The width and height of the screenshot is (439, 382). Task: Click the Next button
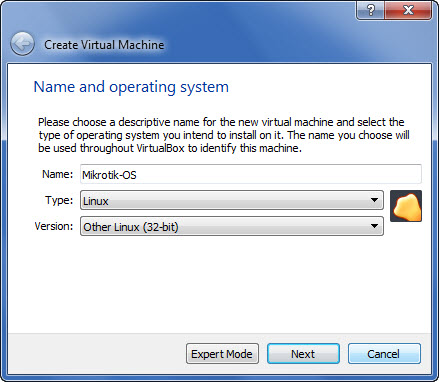pos(303,354)
